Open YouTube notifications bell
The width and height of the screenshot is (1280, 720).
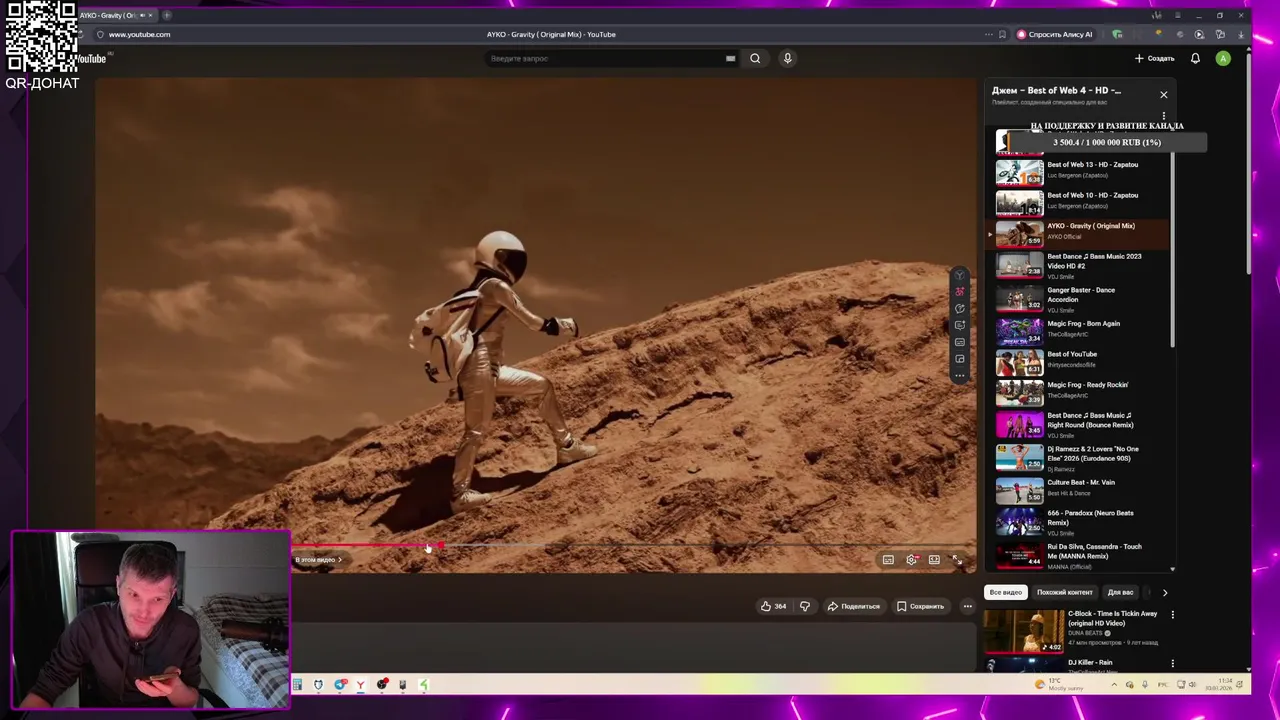tap(1195, 58)
